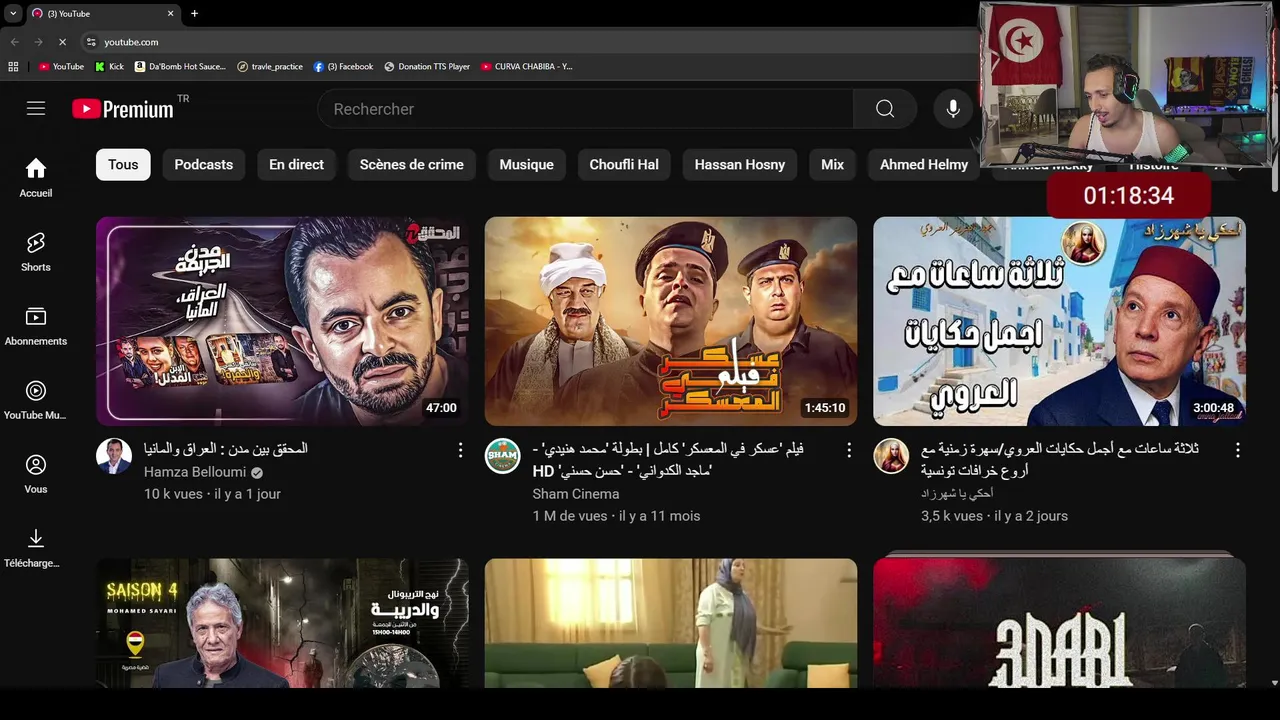
Task: Select the Tous filter chip
Action: tap(123, 165)
